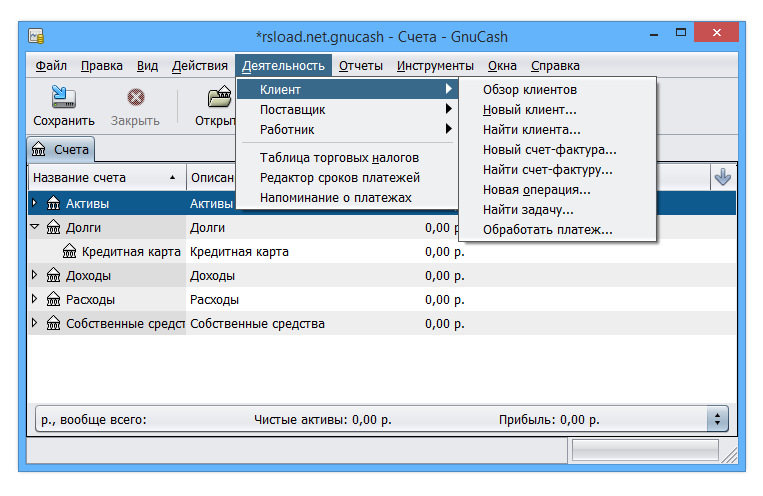The image size is (763, 496).
Task: Choose Новая операция... menu item
Action: point(558,189)
